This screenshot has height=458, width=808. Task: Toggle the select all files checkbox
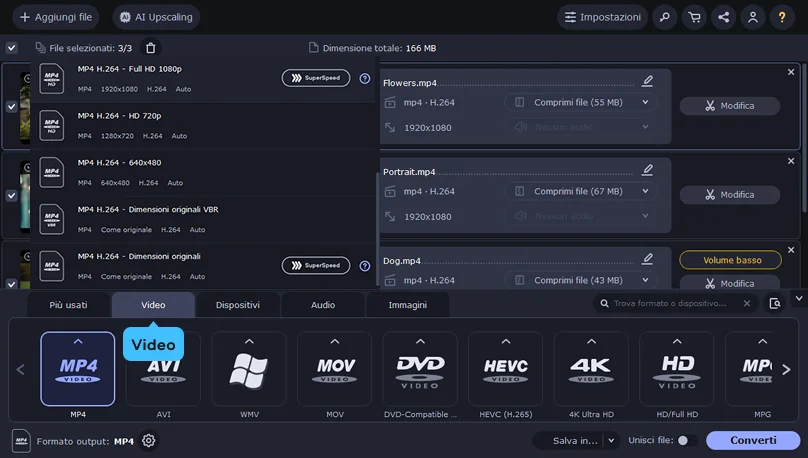11,48
